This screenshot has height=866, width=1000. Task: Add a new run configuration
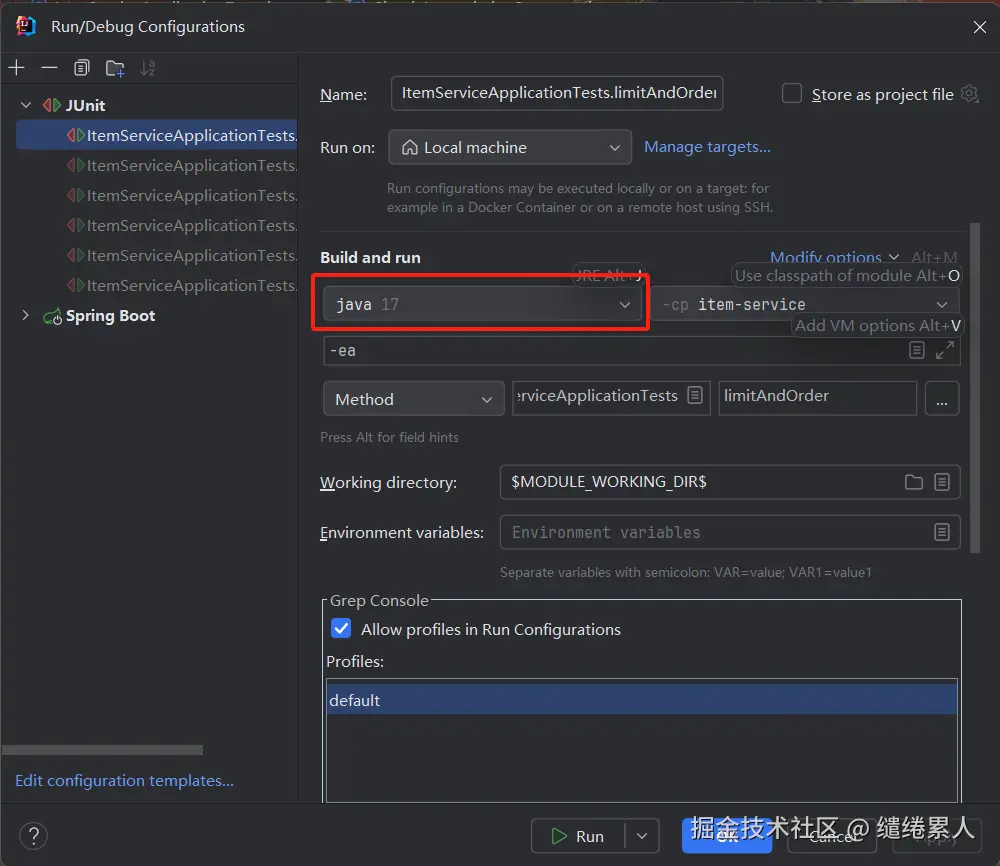[17, 68]
